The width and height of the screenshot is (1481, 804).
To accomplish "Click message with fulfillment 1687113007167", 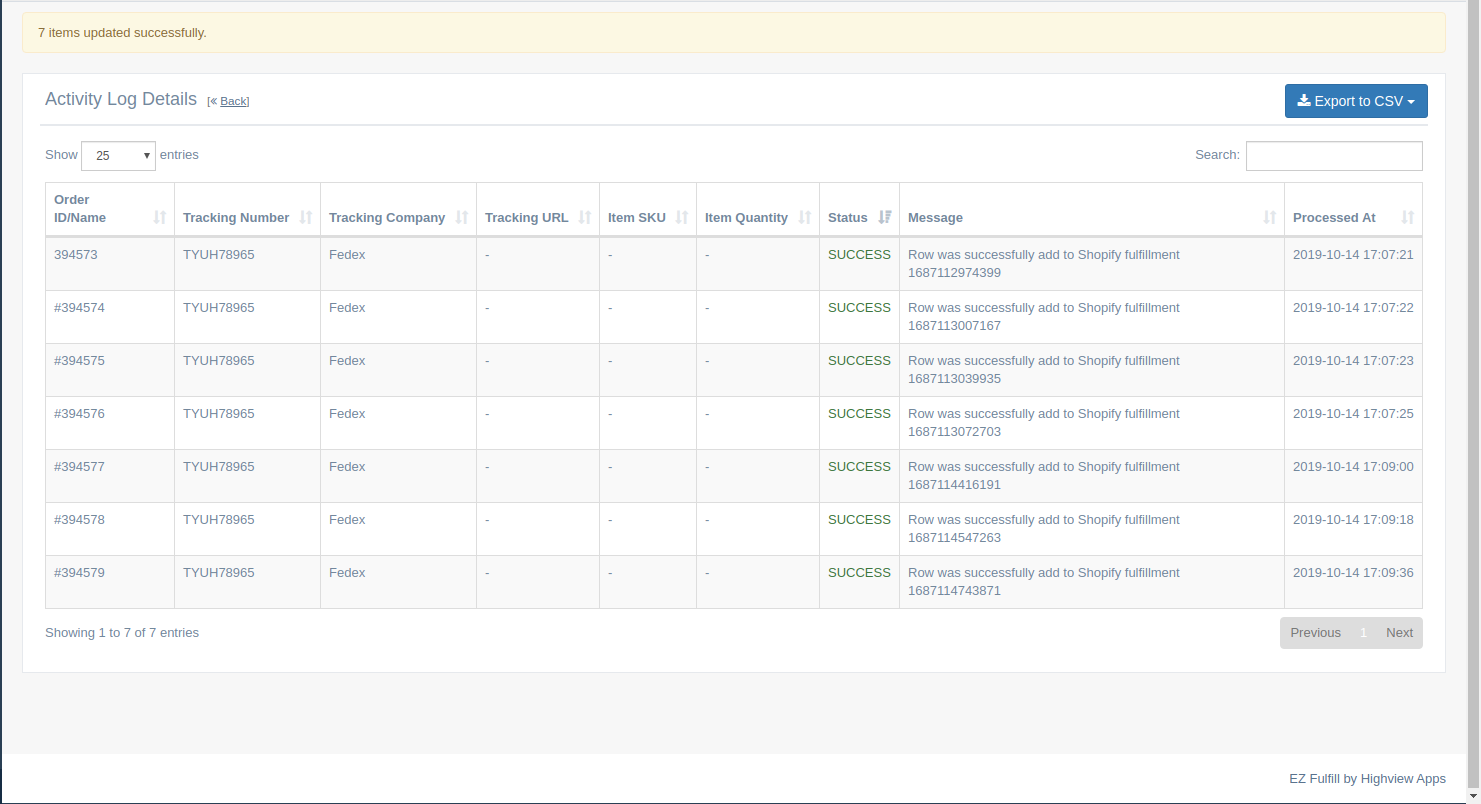I will [1044, 317].
